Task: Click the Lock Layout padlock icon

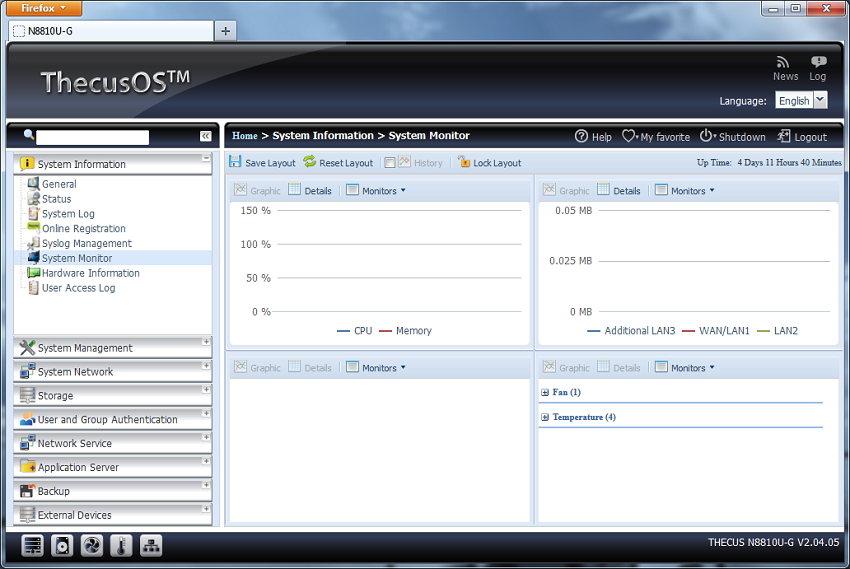Action: click(x=463, y=161)
